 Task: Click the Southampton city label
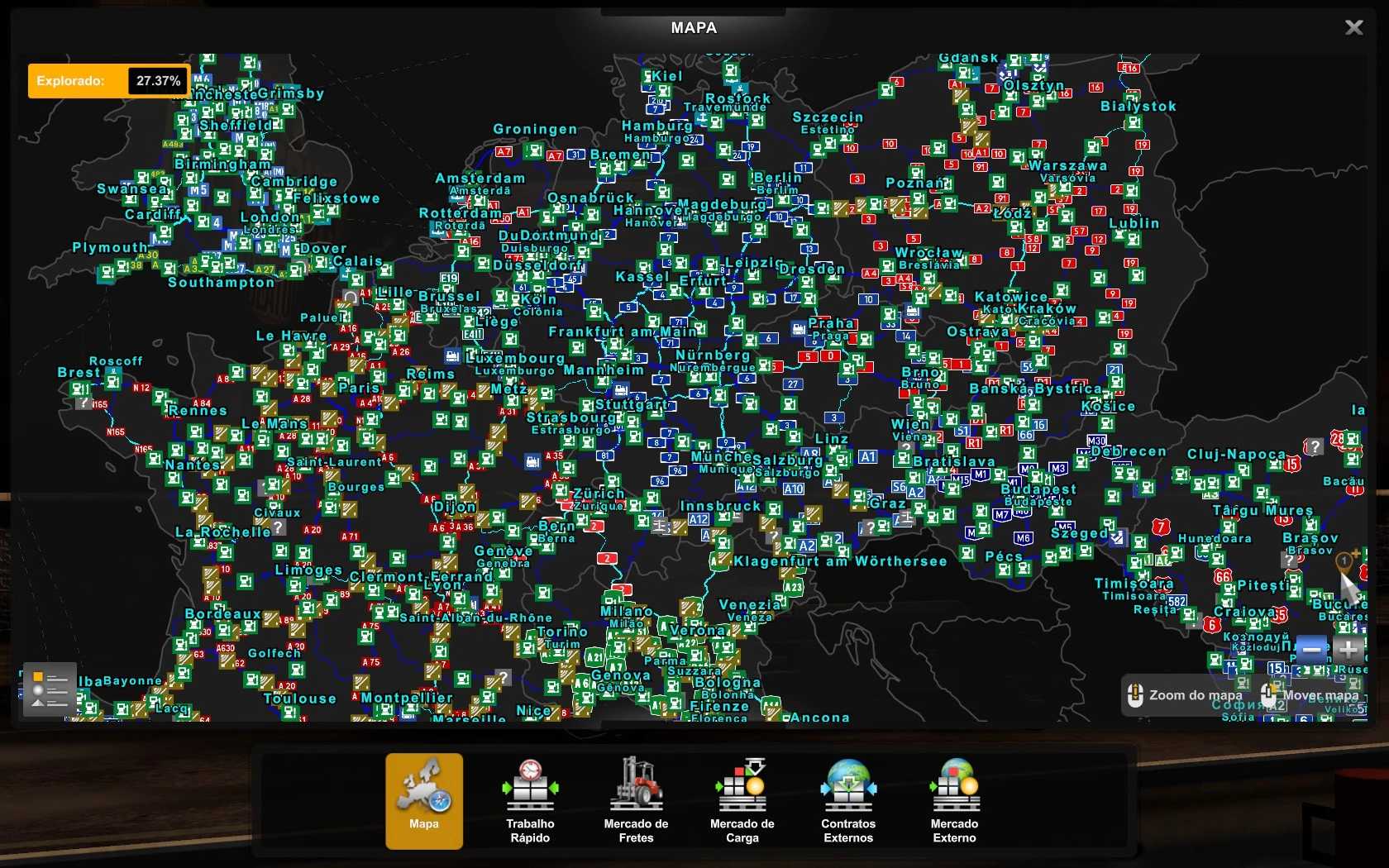(x=221, y=283)
